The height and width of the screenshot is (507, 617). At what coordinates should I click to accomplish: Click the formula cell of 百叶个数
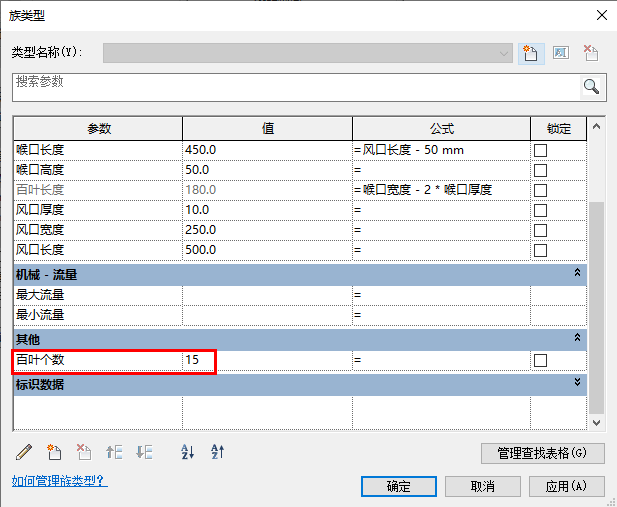442,360
